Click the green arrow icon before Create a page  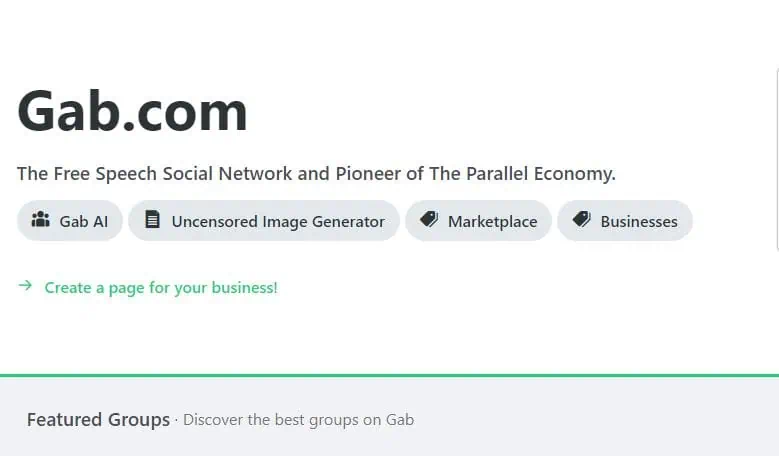[25, 286]
